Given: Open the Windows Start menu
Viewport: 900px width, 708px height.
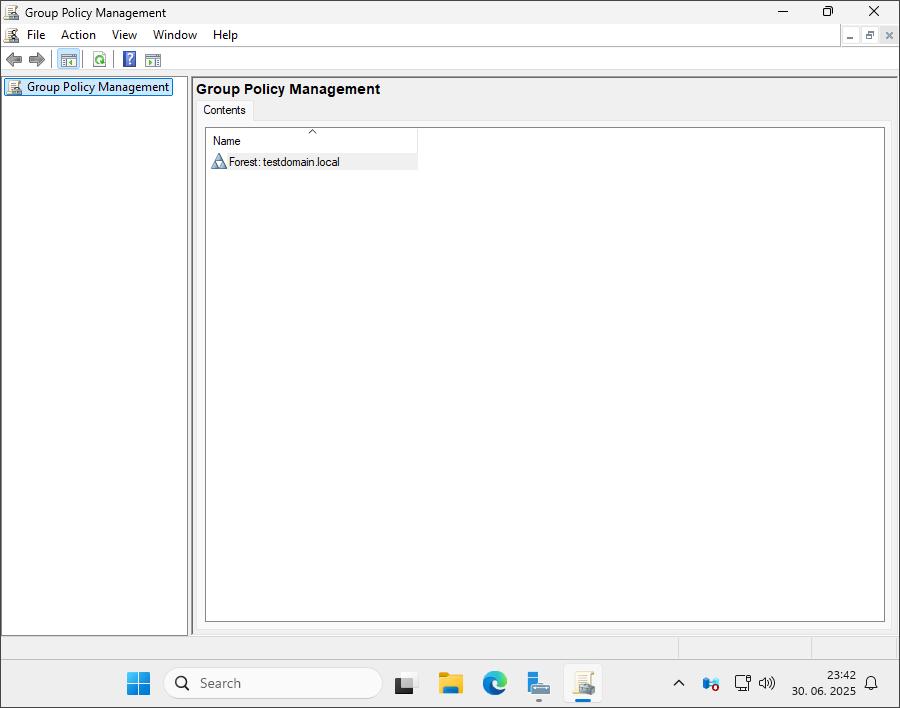Looking at the screenshot, I should (138, 683).
